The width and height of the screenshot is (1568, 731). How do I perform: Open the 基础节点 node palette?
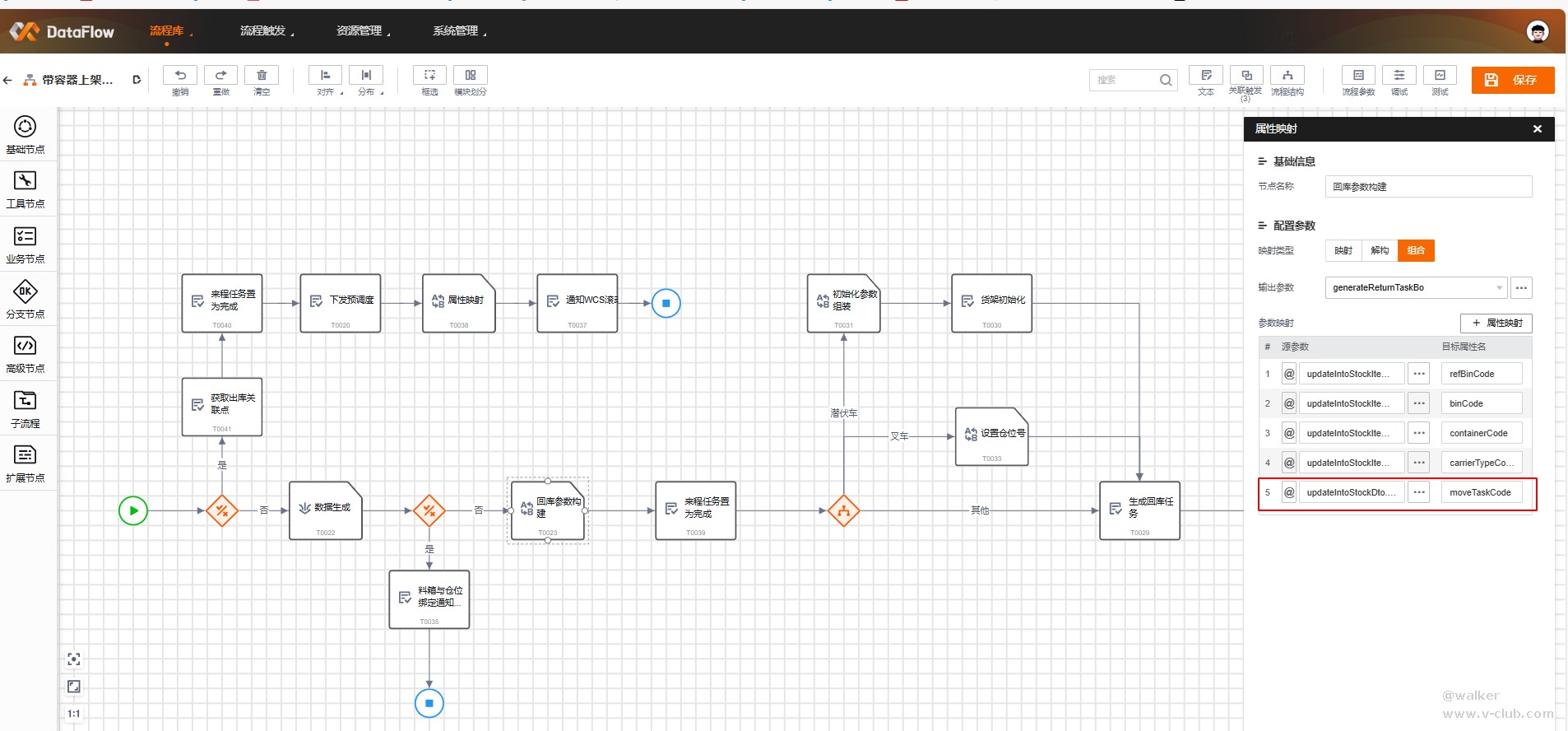click(x=26, y=135)
